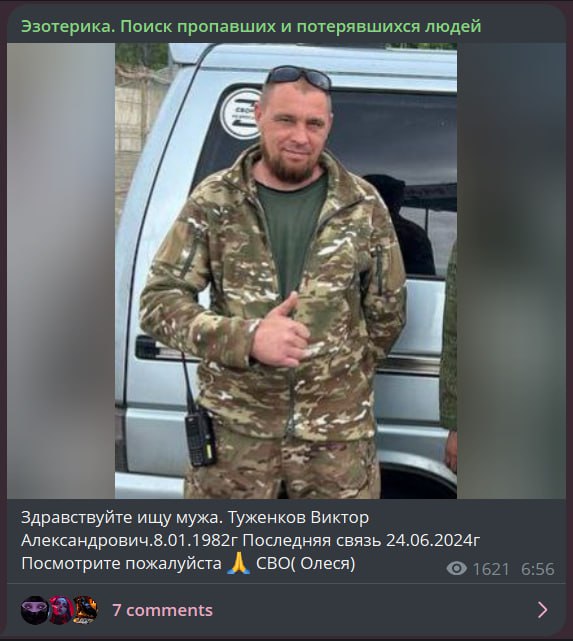Click the СВО( Олеся) signature text
The image size is (573, 641).
pos(306,564)
